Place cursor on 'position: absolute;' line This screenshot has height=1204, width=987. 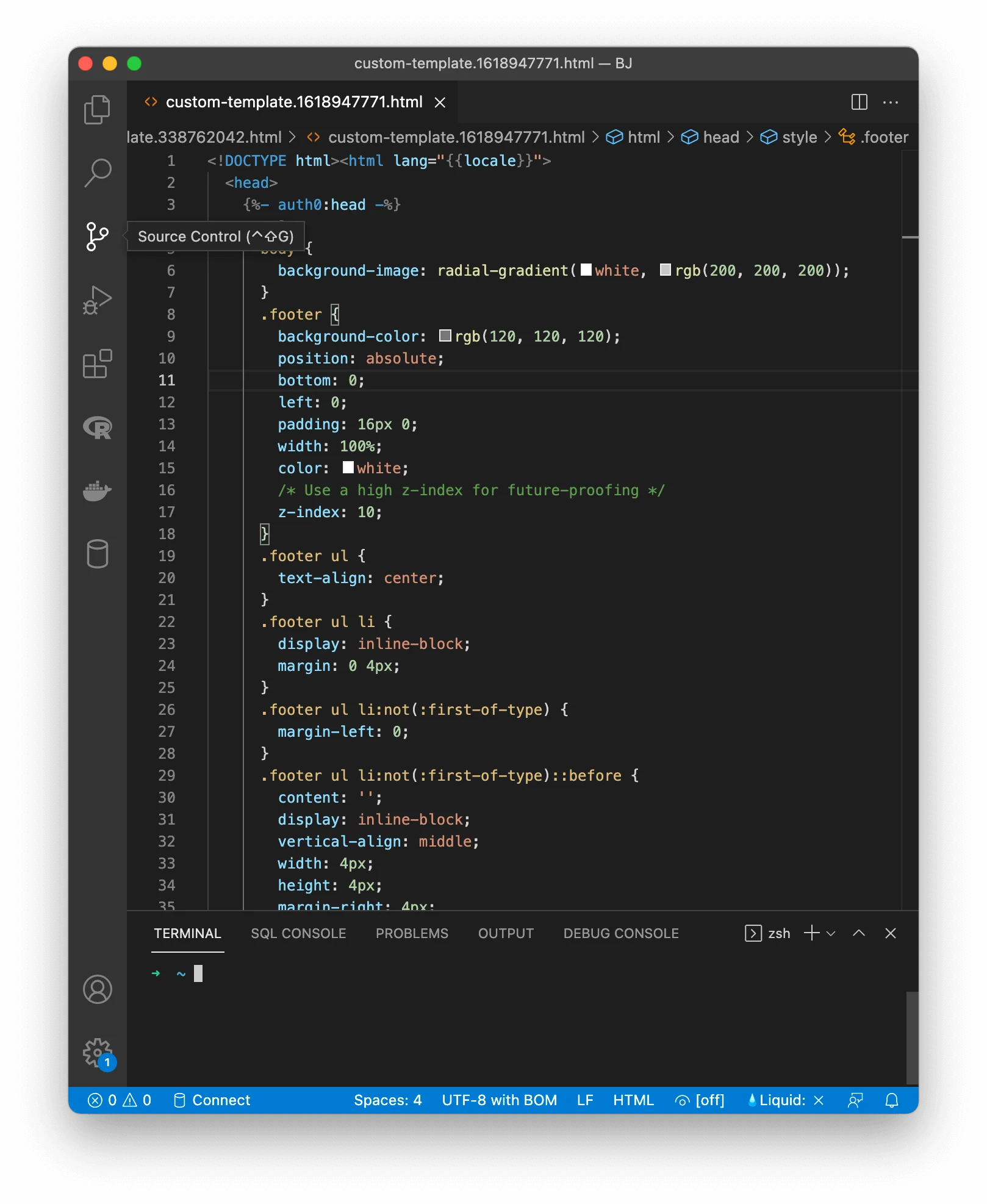361,358
